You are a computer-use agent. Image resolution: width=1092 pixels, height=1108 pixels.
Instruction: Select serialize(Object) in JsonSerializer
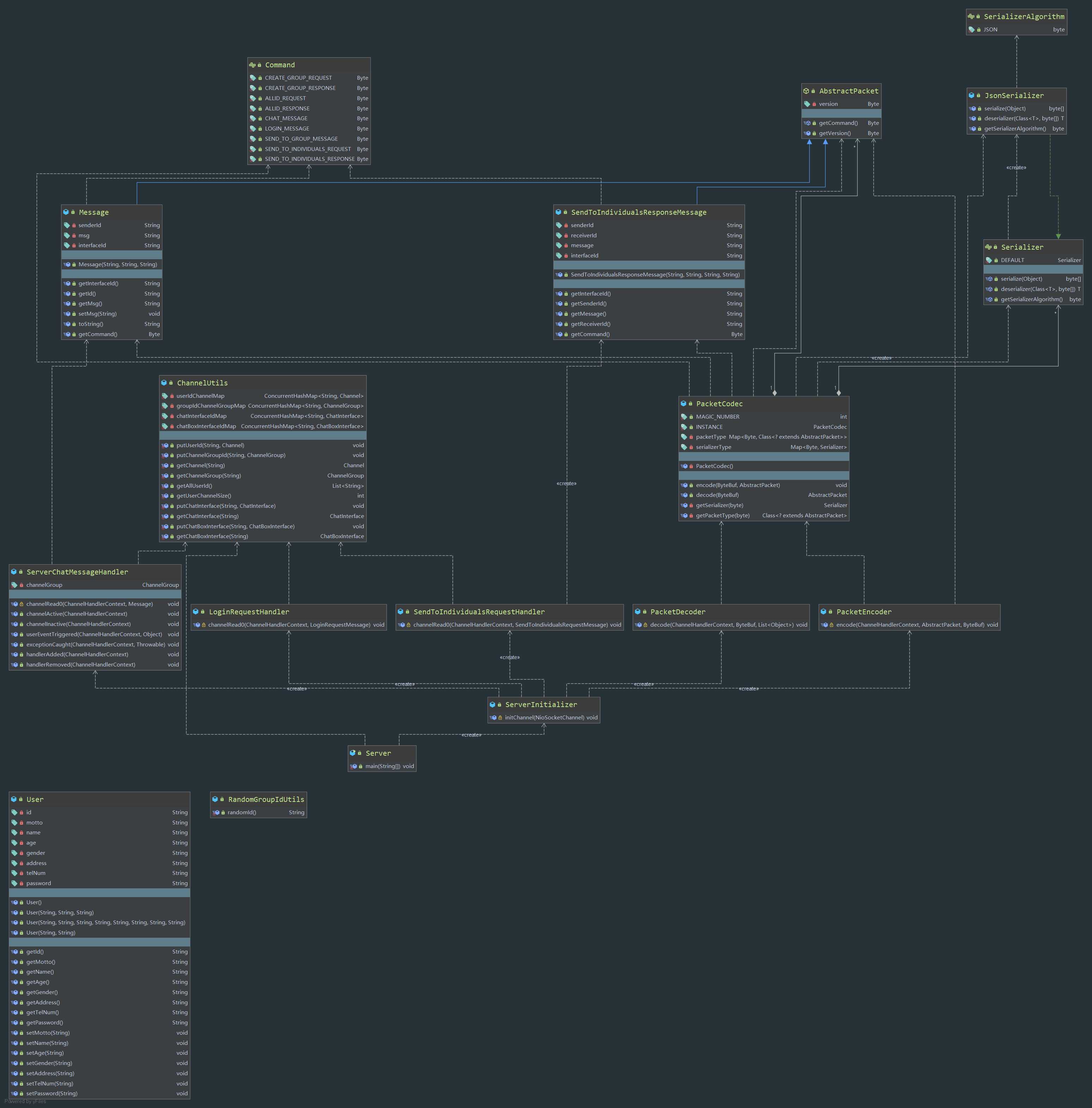click(1016, 108)
